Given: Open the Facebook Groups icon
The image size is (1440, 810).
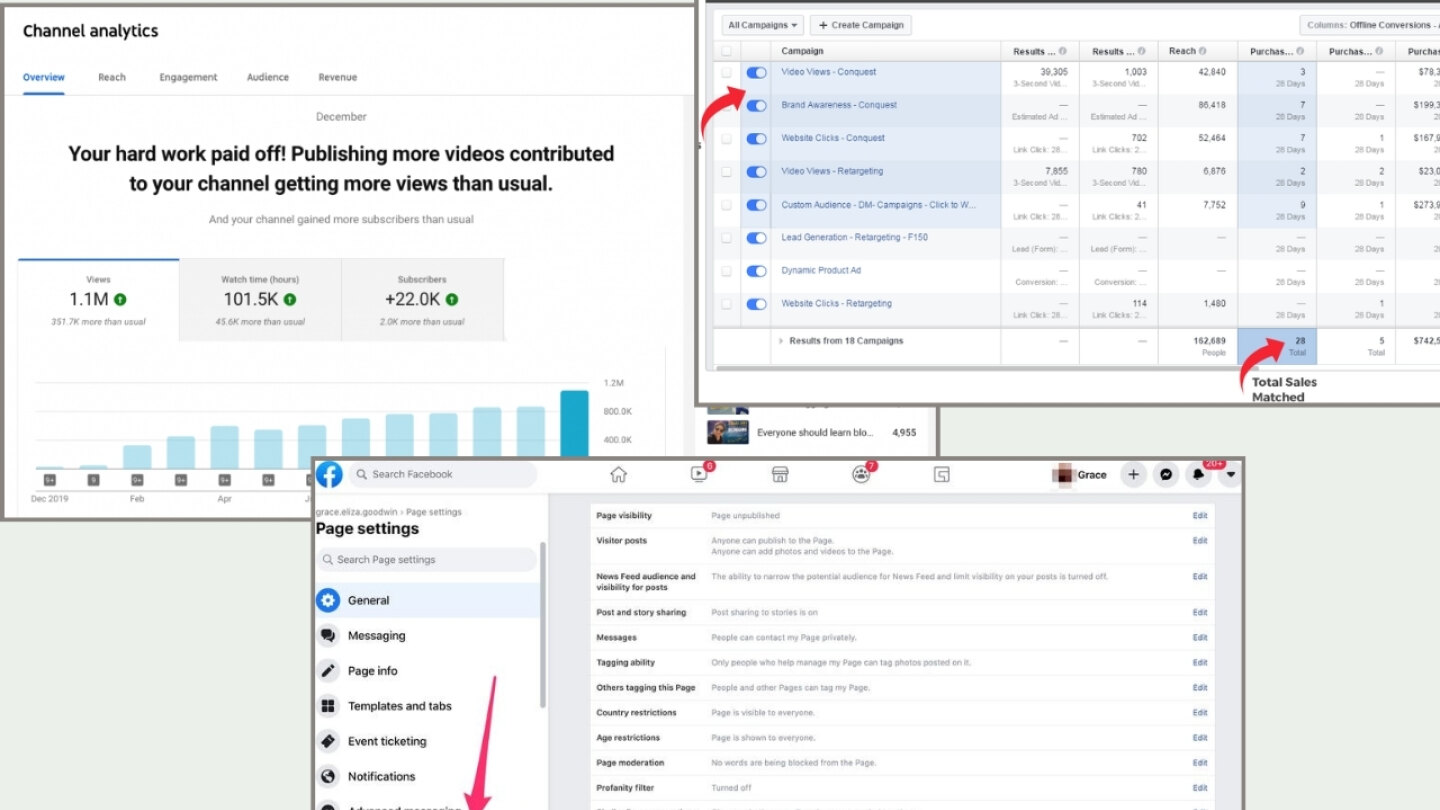Looking at the screenshot, I should pos(861,474).
